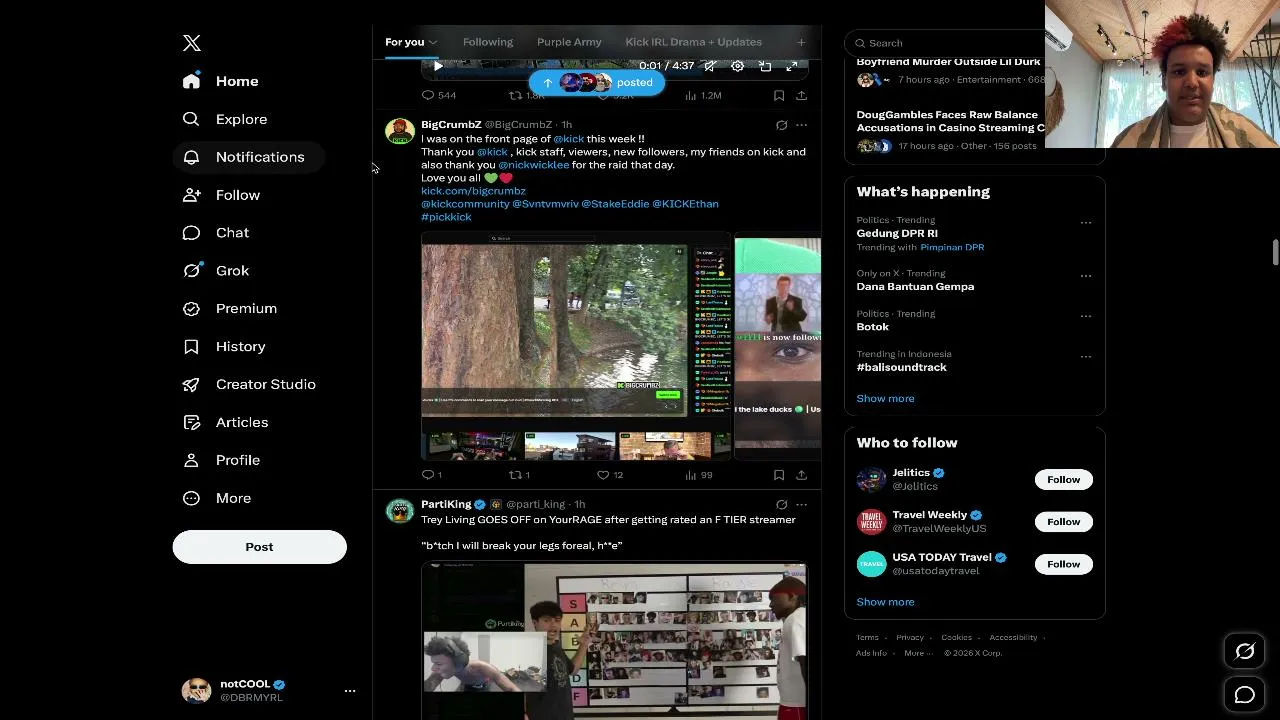Image resolution: width=1280 pixels, height=720 pixels.
Task: Open the Creator Studio rocket icon
Action: [x=191, y=385]
